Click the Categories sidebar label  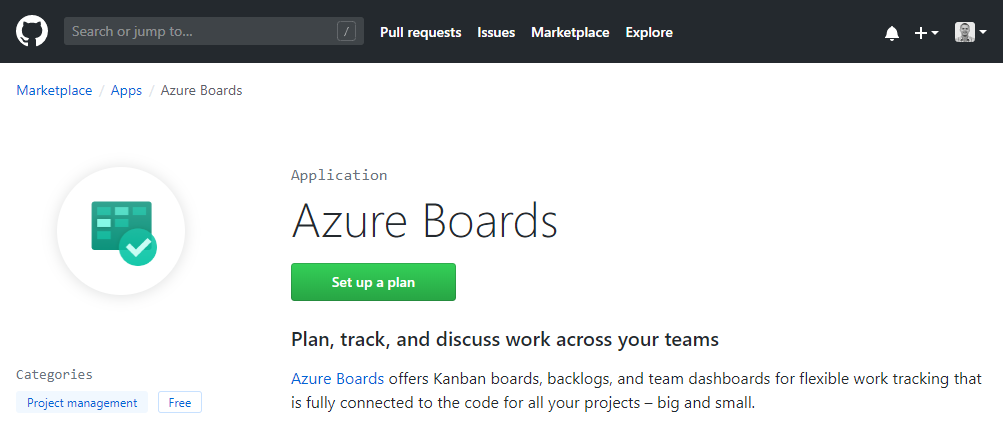[54, 375]
